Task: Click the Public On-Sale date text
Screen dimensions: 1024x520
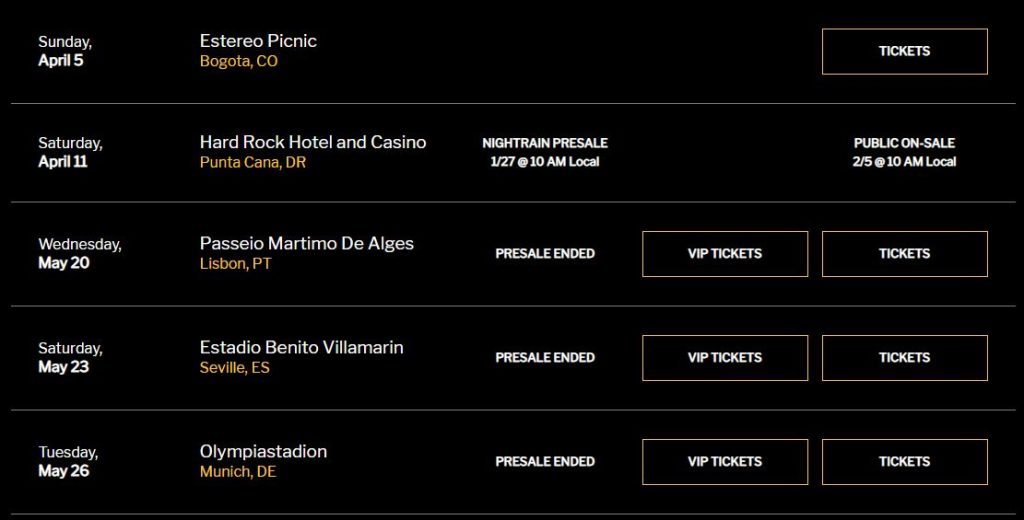Action: pos(904,152)
